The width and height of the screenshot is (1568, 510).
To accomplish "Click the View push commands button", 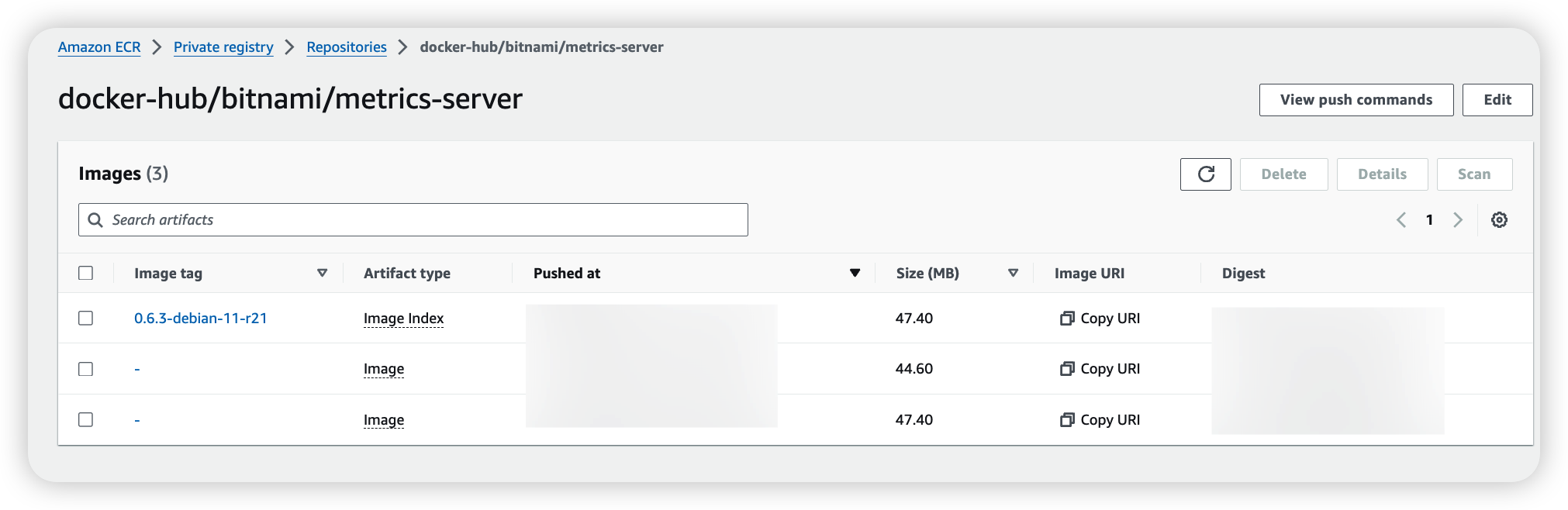I will [x=1356, y=99].
